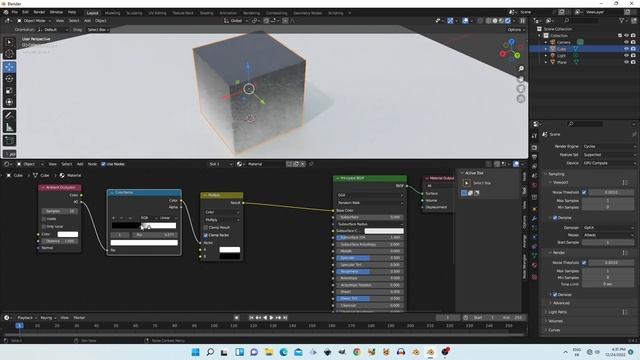Hide Cube with its eye icon in outliner
640x360 pixels.
626,49
